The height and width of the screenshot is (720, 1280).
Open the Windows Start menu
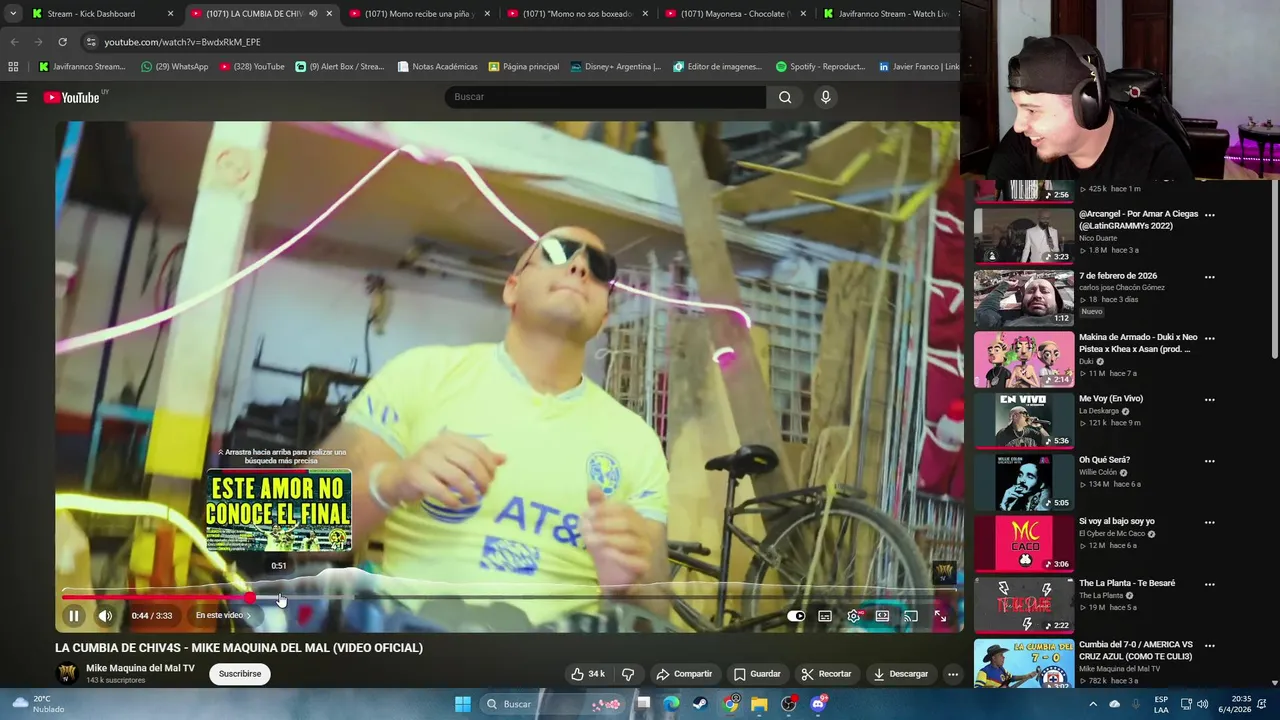(x=463, y=704)
